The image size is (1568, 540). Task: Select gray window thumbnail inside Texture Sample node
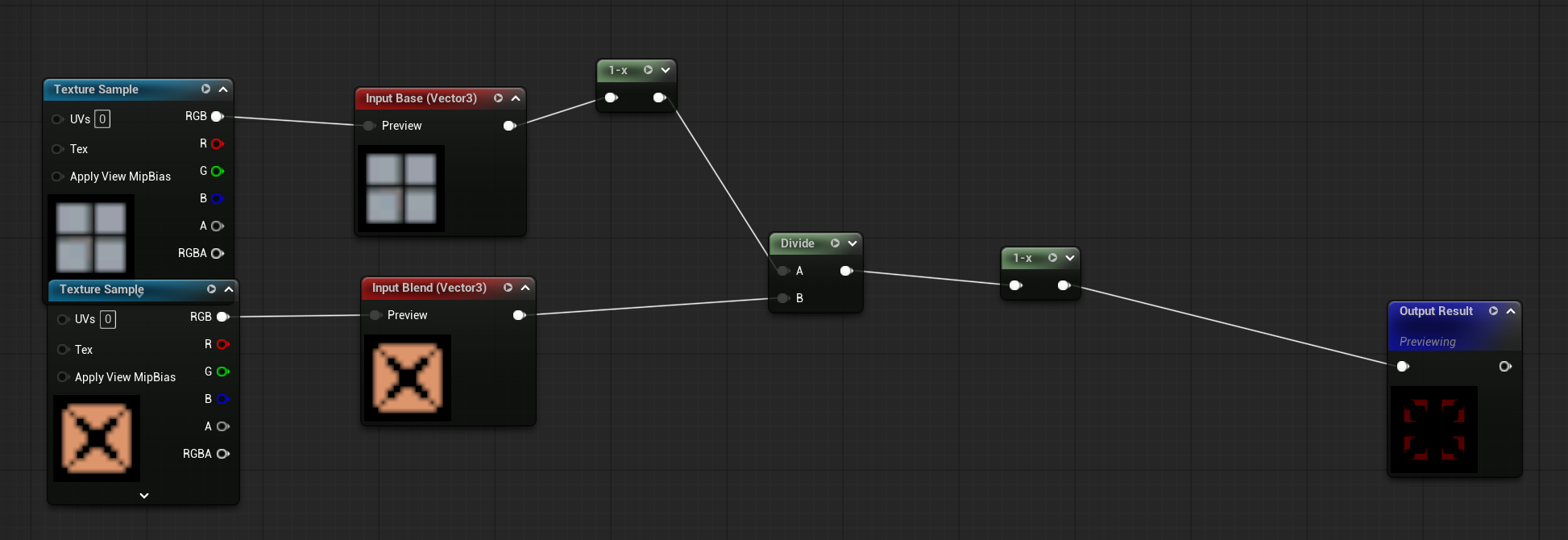[x=91, y=236]
